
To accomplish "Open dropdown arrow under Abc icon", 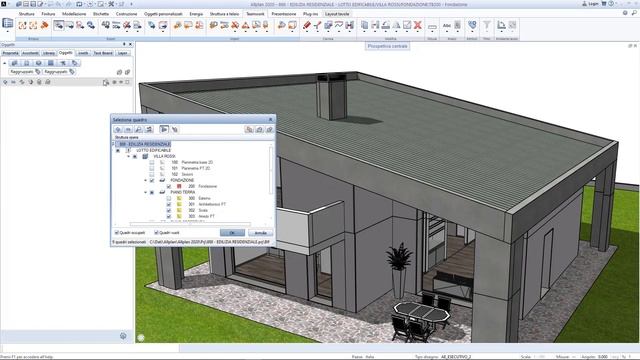I will tap(447, 32).
